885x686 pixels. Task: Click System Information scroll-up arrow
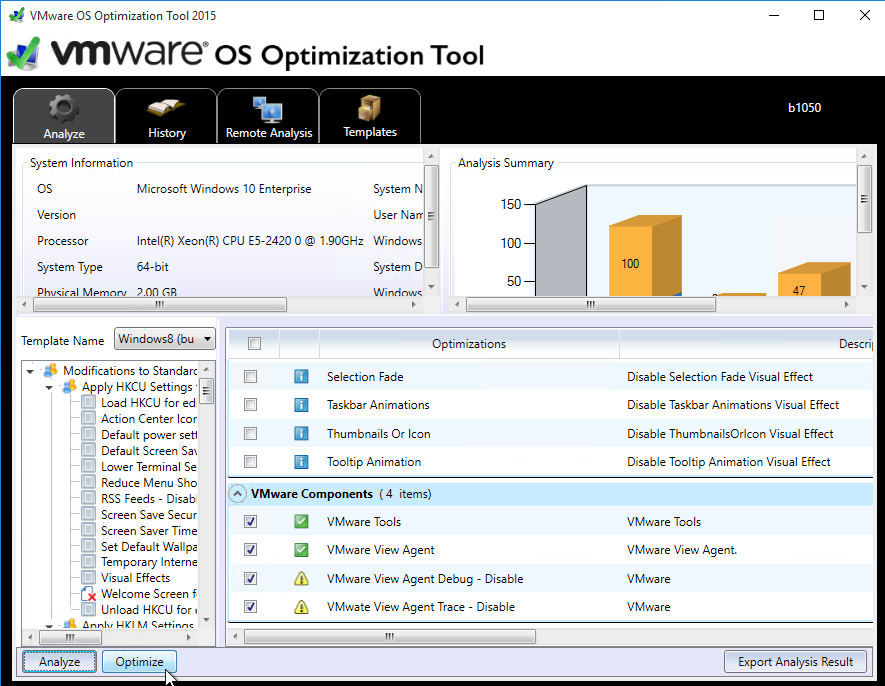(431, 156)
